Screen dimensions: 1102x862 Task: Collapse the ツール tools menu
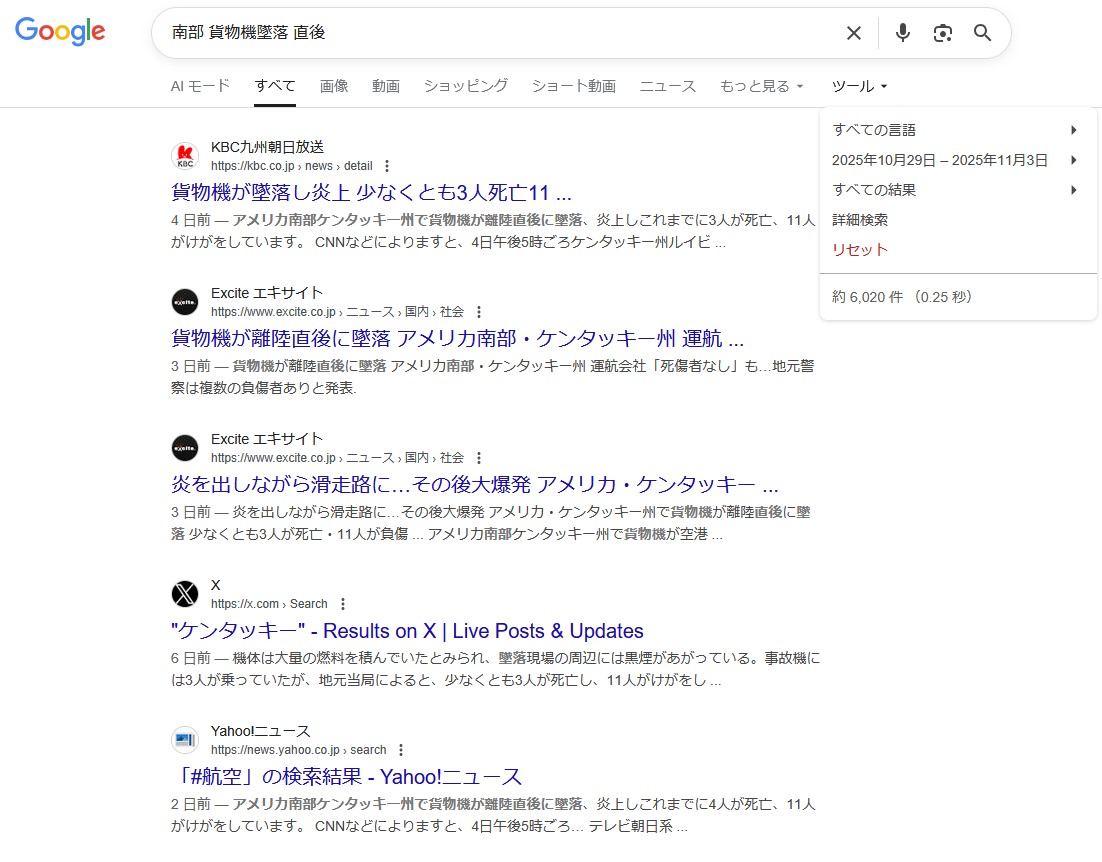859,86
